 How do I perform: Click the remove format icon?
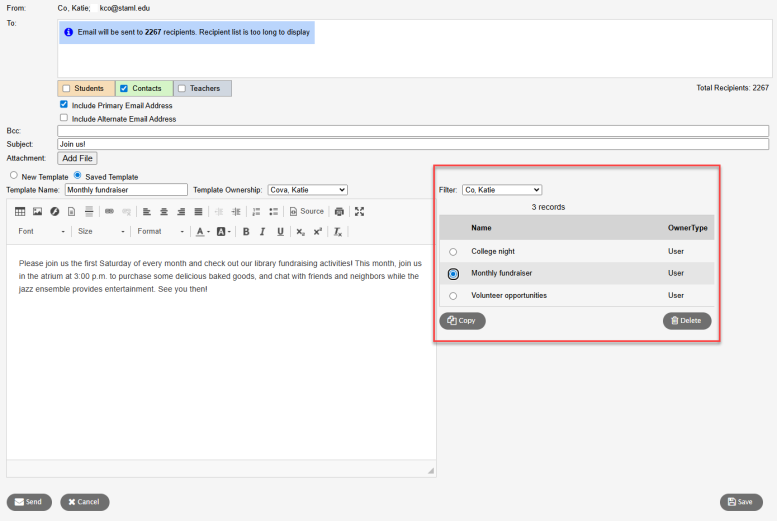coord(338,232)
